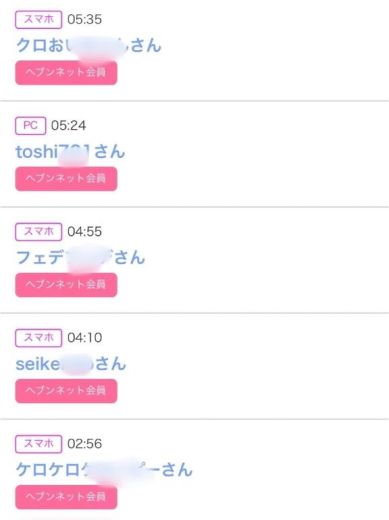389x520 pixels.
Task: Click ヘブンネット会員 badge under the 05:35 entry
Action: click(66, 73)
